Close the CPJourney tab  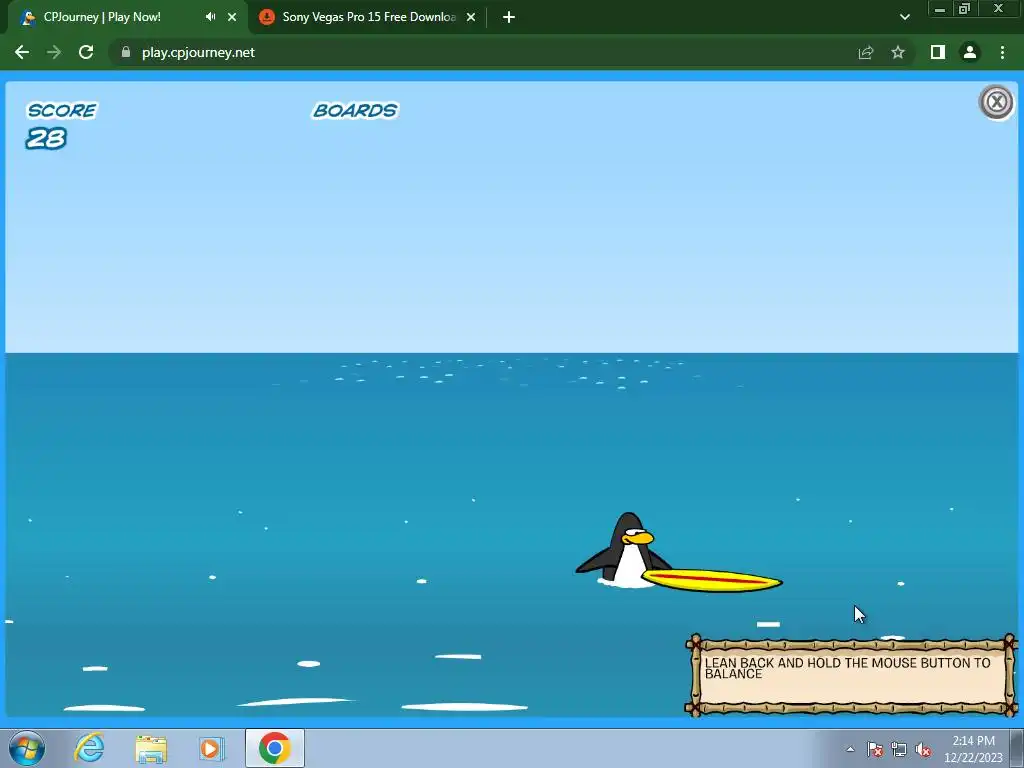pos(232,17)
